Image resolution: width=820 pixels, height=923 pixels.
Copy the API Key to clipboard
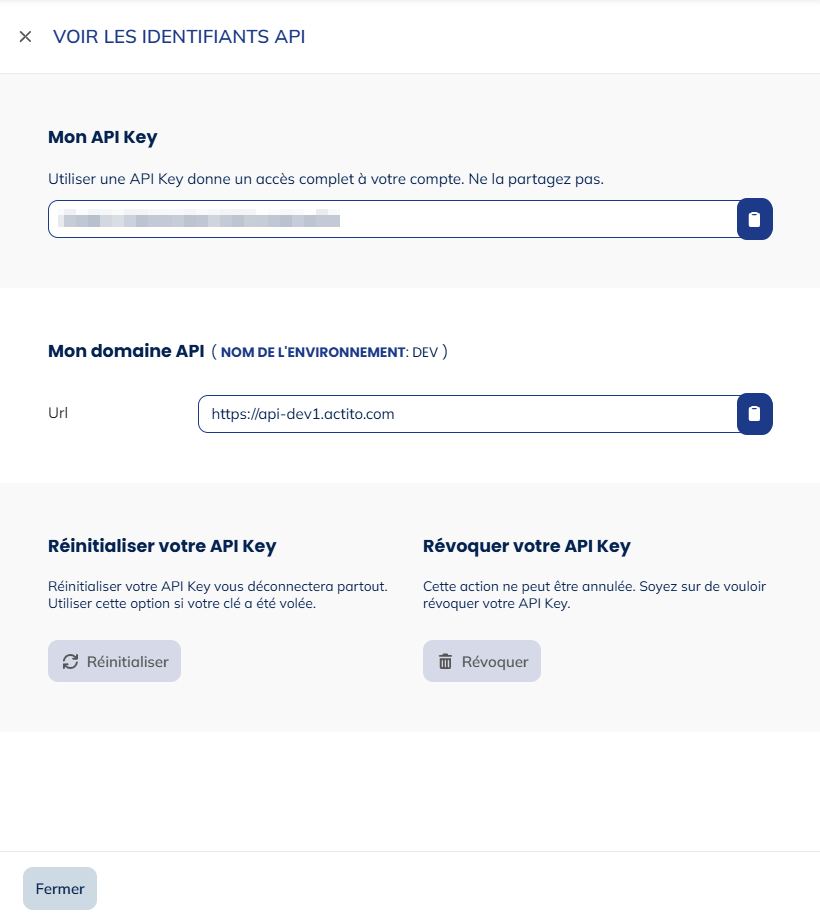pos(755,220)
